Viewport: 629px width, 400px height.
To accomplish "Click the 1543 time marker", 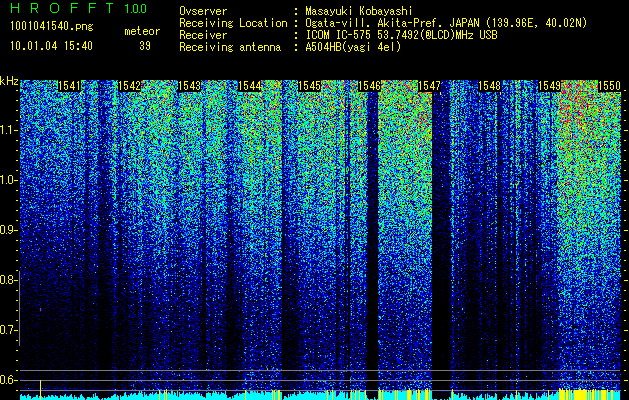I will pos(189,86).
